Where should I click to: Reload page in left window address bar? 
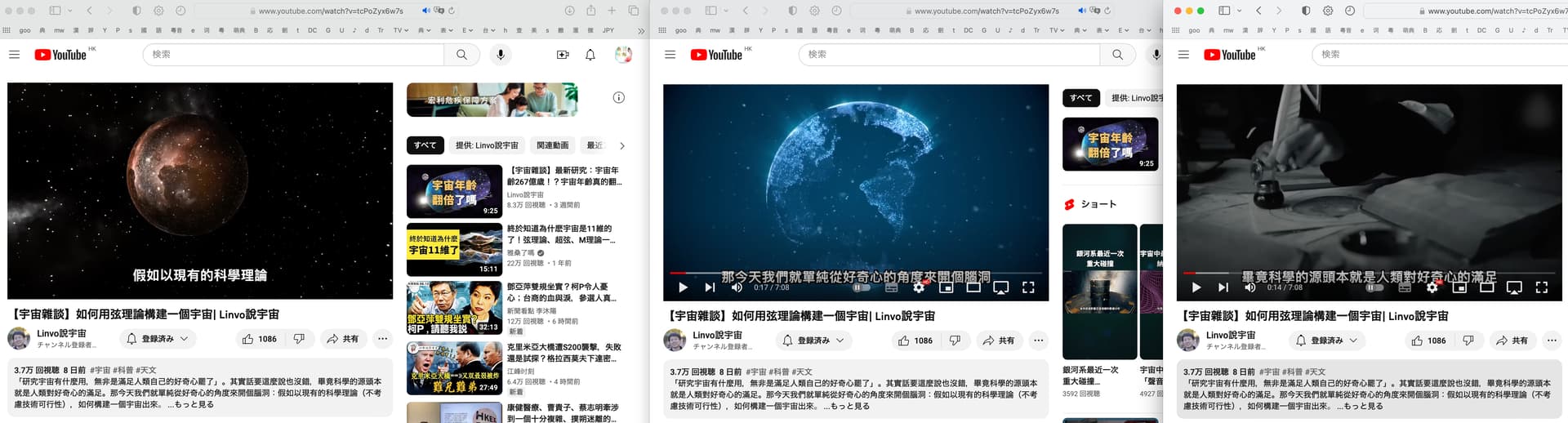pyautogui.click(x=452, y=11)
